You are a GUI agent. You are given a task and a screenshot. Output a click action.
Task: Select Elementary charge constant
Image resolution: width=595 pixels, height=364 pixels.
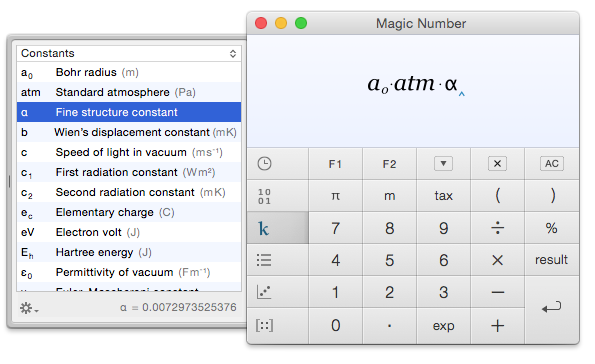coord(129,212)
